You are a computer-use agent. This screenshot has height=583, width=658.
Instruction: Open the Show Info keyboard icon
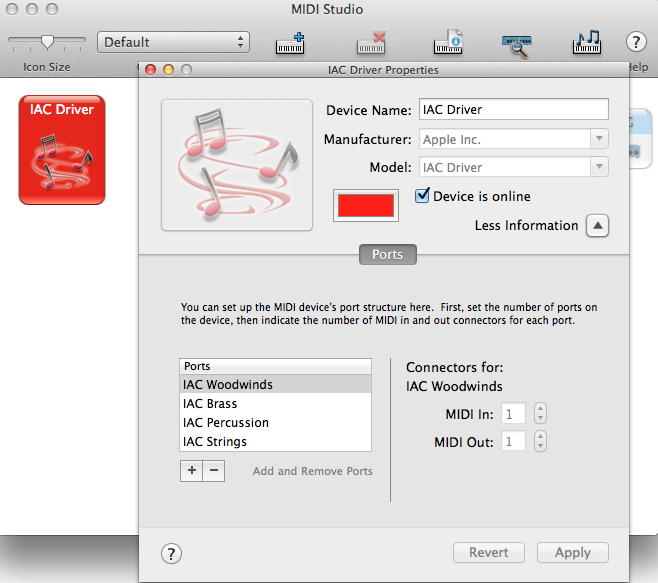pyautogui.click(x=448, y=42)
